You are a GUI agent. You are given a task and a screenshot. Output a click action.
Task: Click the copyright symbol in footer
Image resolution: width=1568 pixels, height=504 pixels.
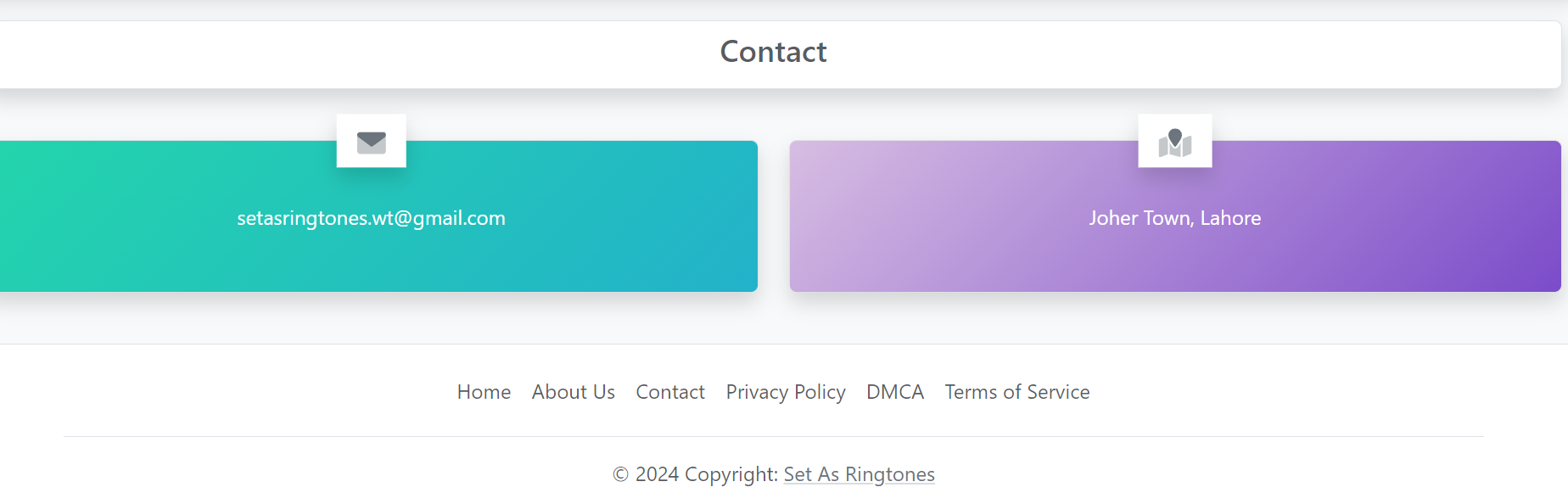pos(620,474)
